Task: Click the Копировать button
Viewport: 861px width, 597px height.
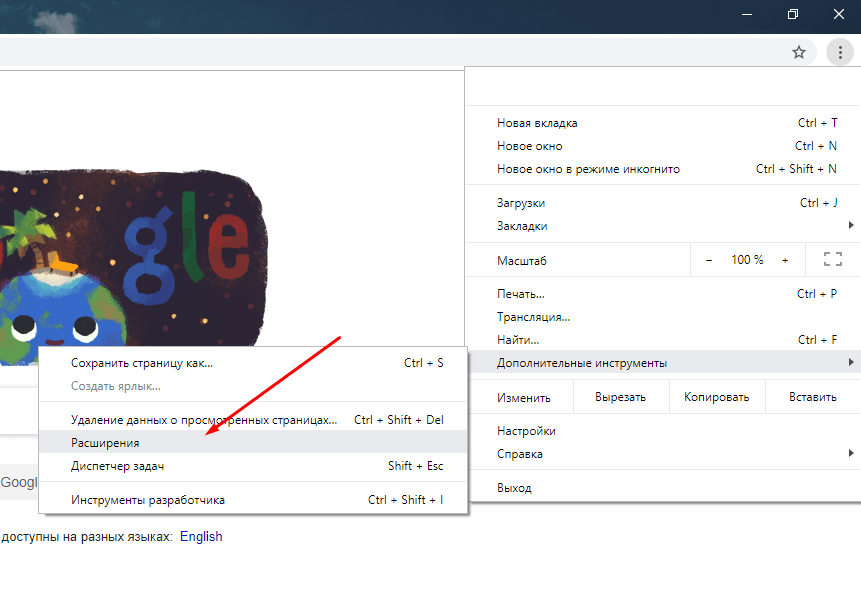Action: 717,397
